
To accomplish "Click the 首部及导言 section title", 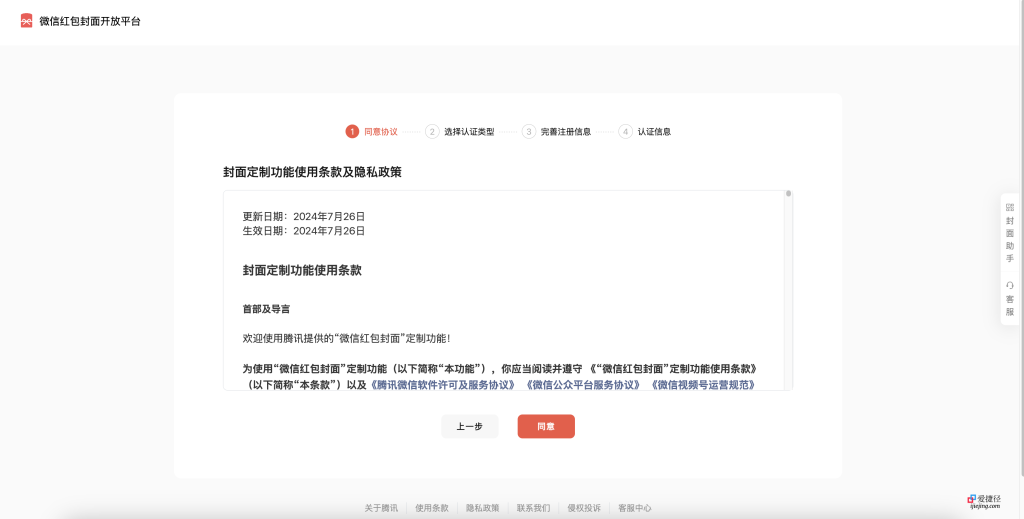I will 266,309.
